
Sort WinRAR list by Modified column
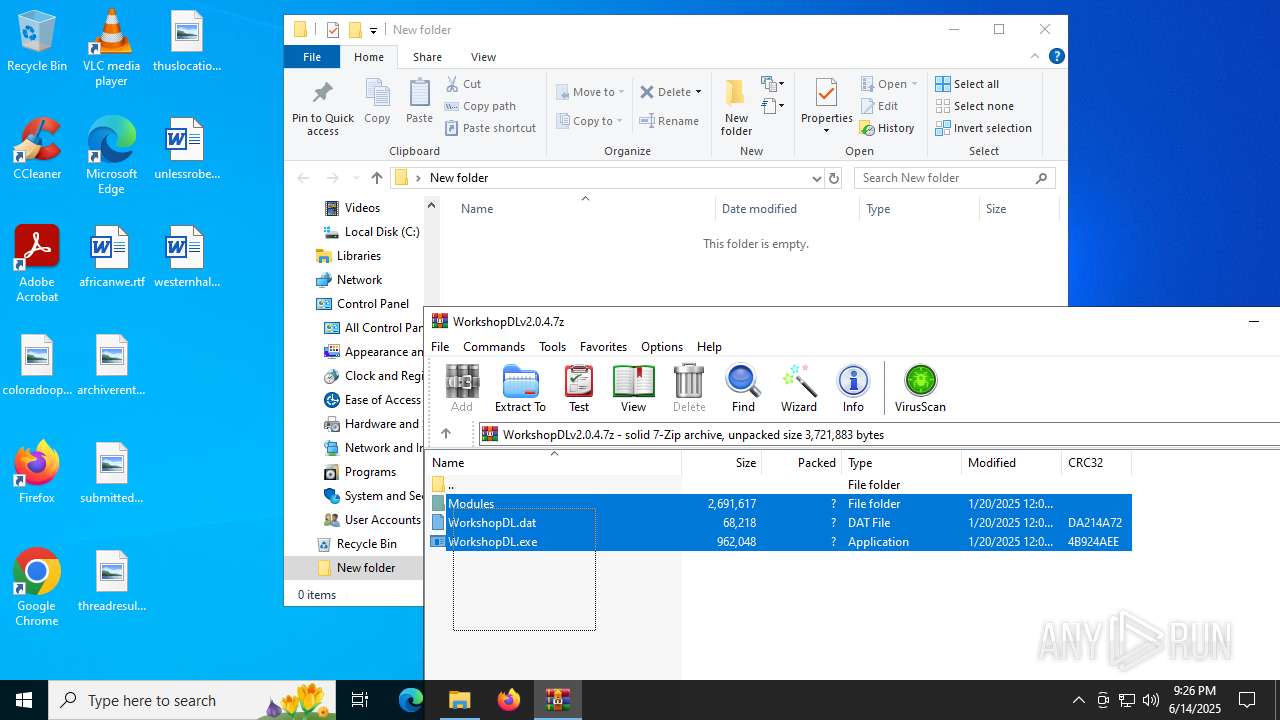(x=1011, y=463)
